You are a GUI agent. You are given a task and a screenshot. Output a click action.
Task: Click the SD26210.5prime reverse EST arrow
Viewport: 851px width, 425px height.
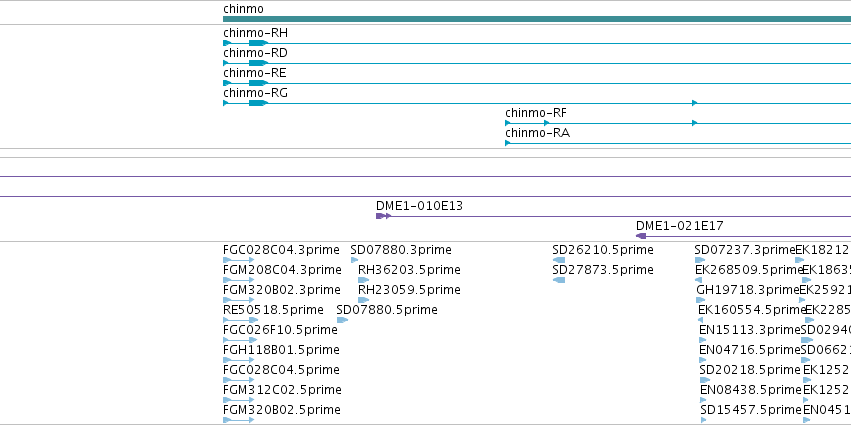click(558, 260)
